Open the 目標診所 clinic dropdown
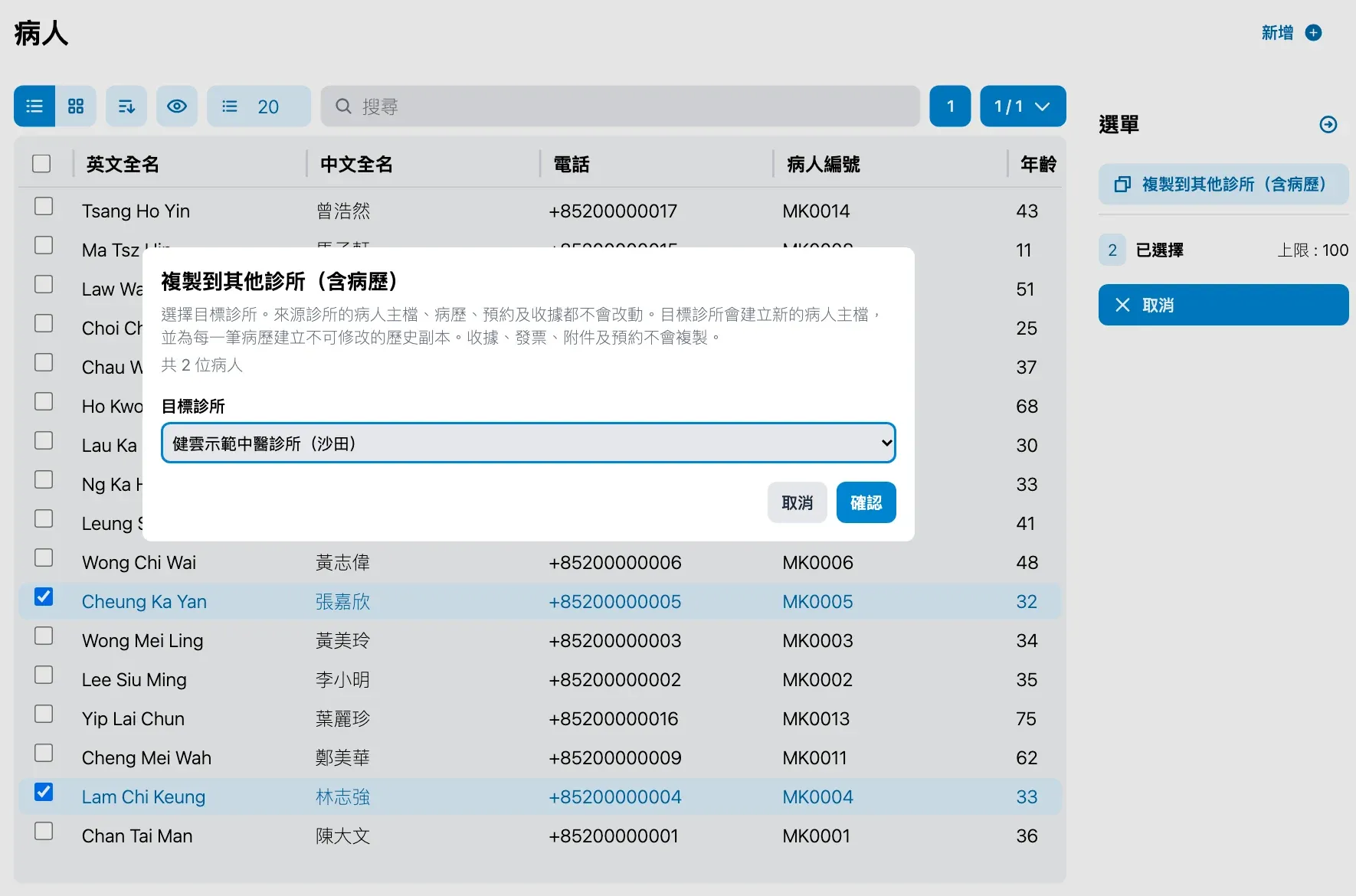This screenshot has height=896, width=1356. 529,443
